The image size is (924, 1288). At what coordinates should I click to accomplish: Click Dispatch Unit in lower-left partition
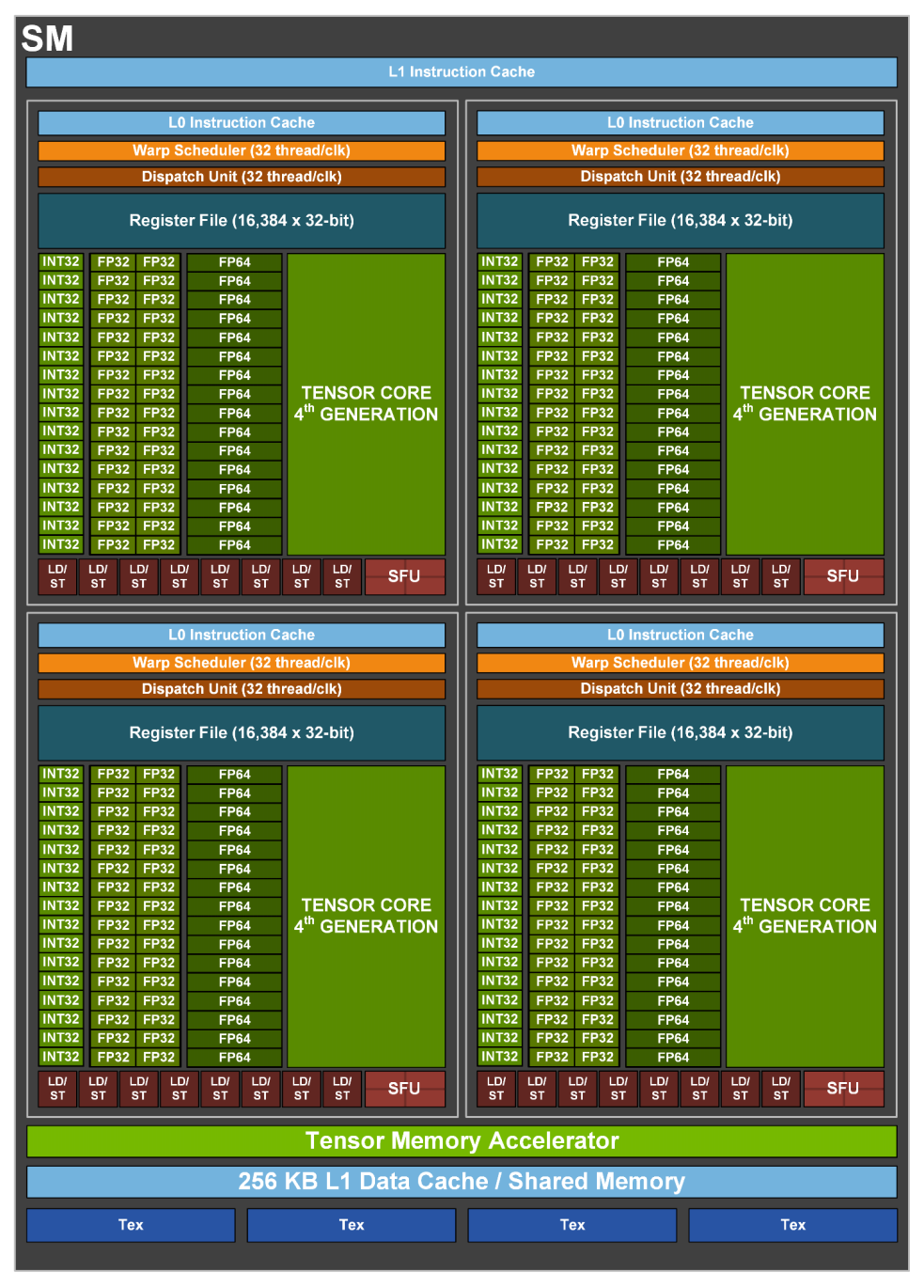(242, 689)
